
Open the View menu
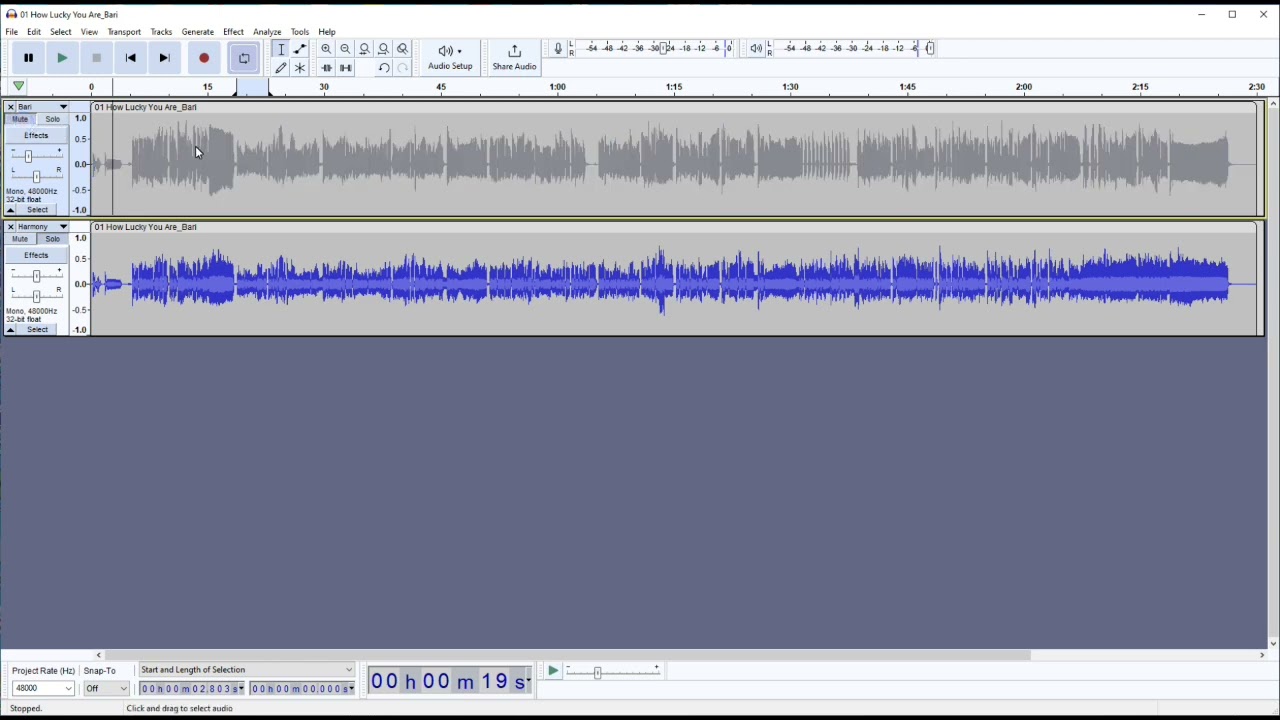point(90,32)
